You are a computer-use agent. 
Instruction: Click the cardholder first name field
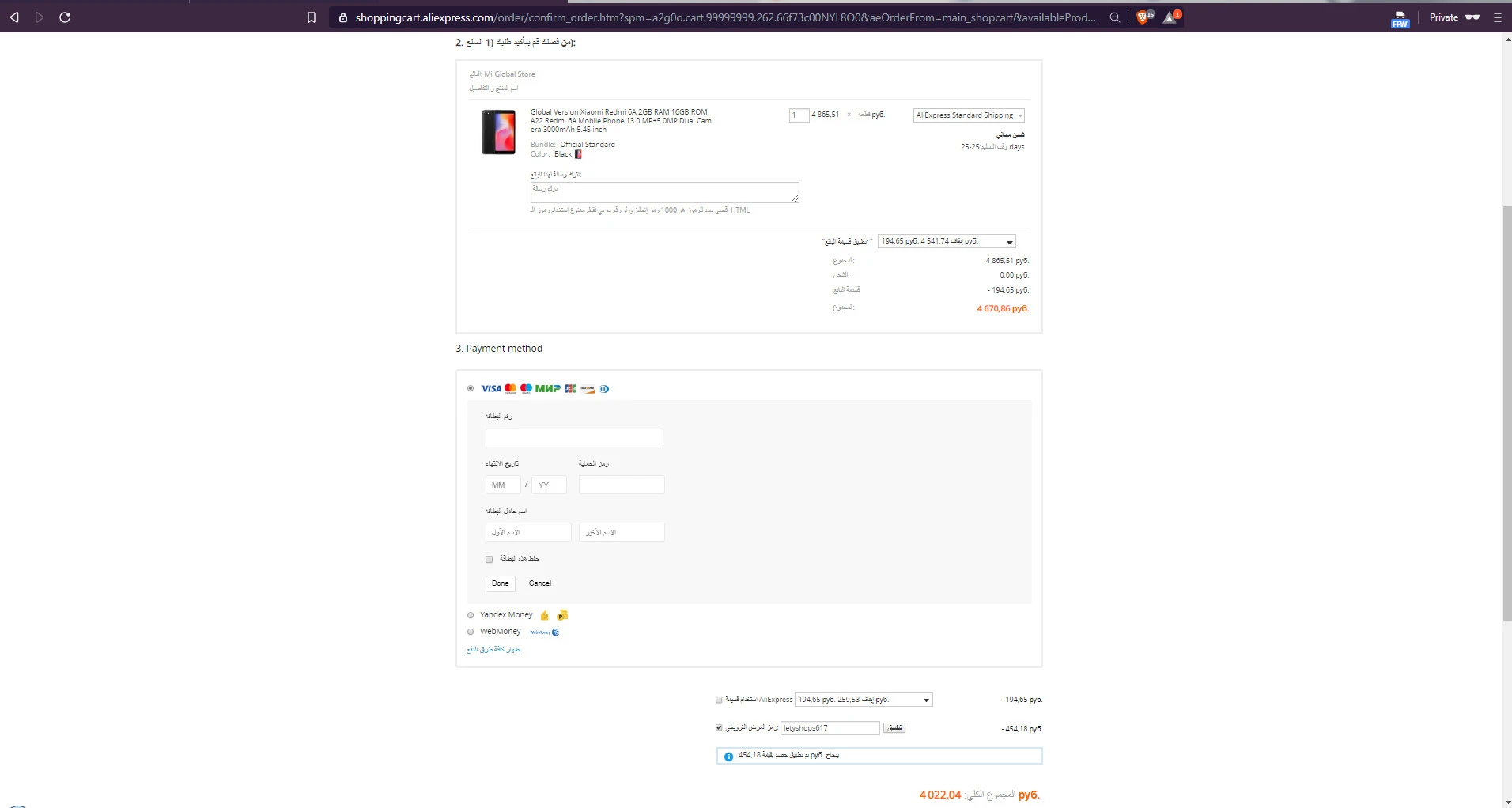pyautogui.click(x=528, y=532)
